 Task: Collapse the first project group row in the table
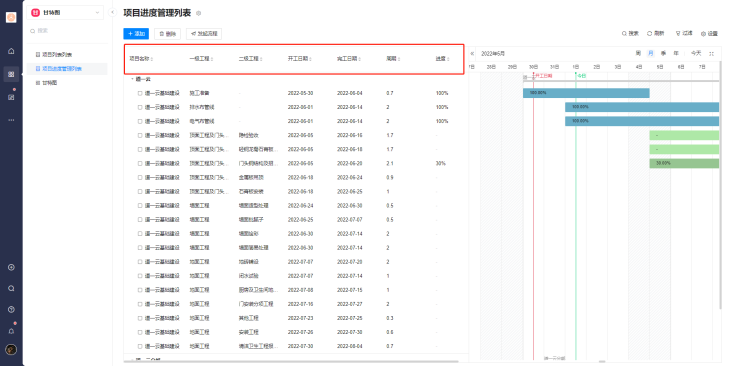click(x=132, y=79)
